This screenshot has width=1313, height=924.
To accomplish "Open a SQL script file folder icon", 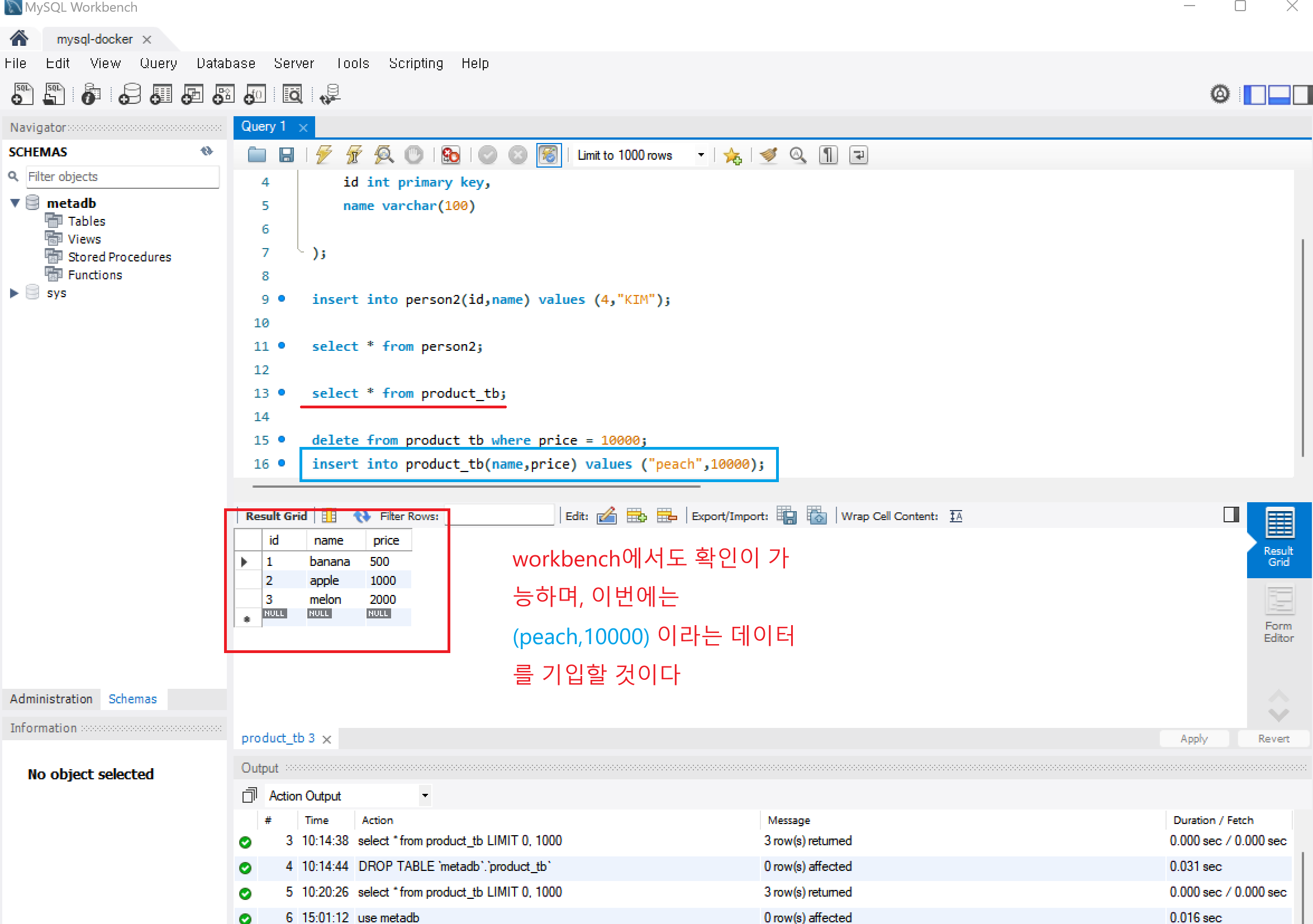I will click(x=257, y=155).
